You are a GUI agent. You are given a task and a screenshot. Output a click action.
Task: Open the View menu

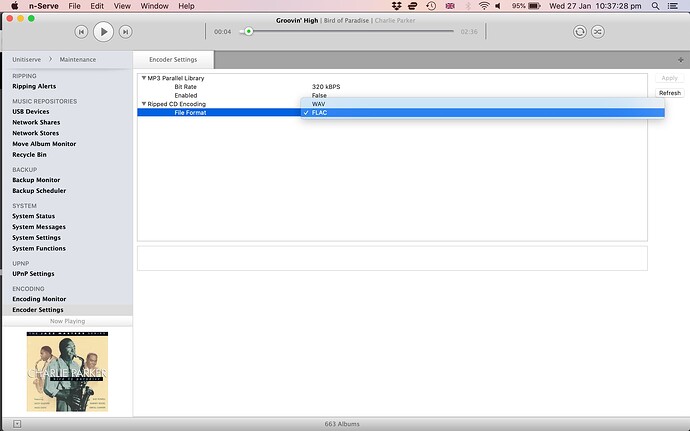(122, 6)
